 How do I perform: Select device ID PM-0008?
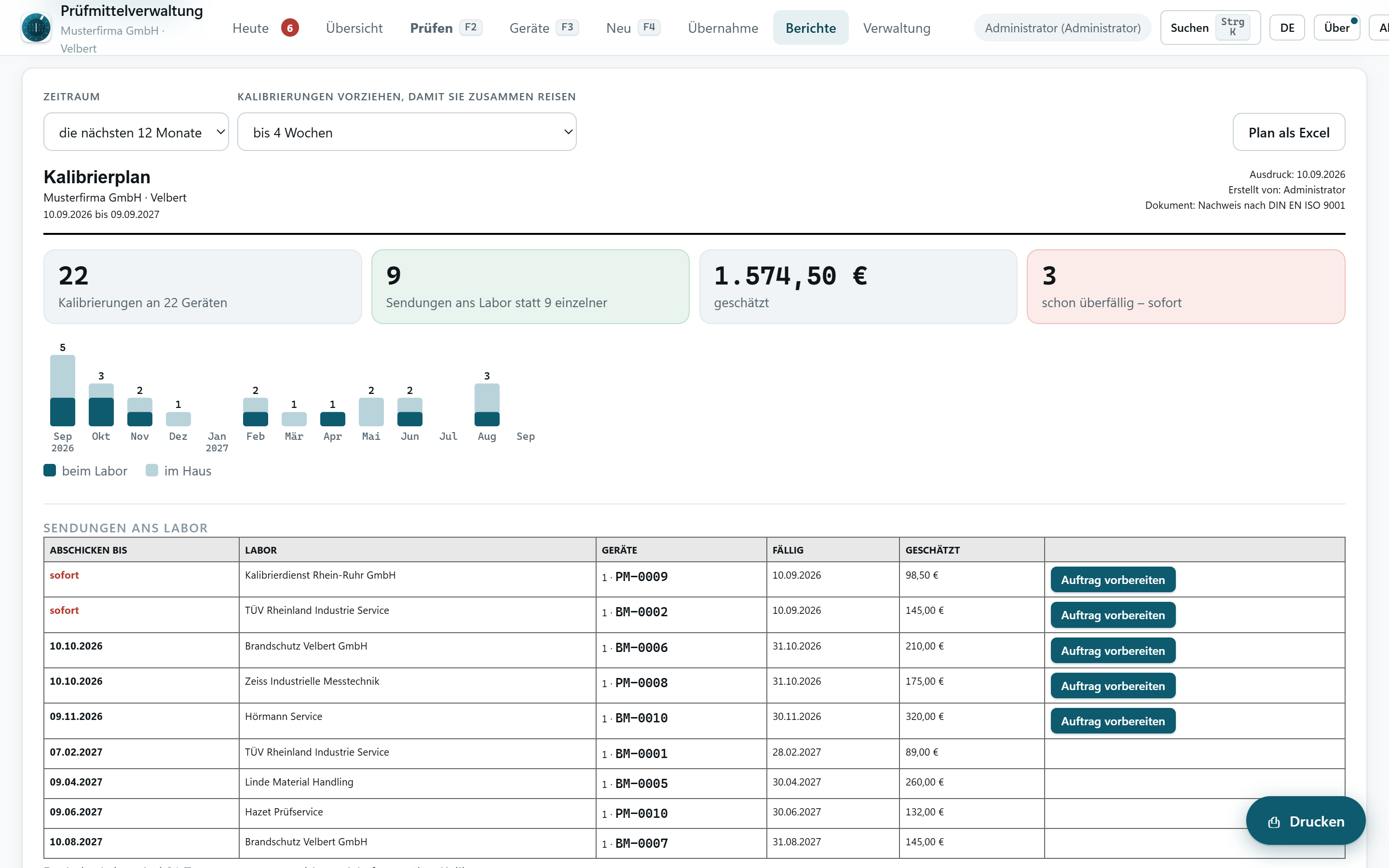pos(641,683)
